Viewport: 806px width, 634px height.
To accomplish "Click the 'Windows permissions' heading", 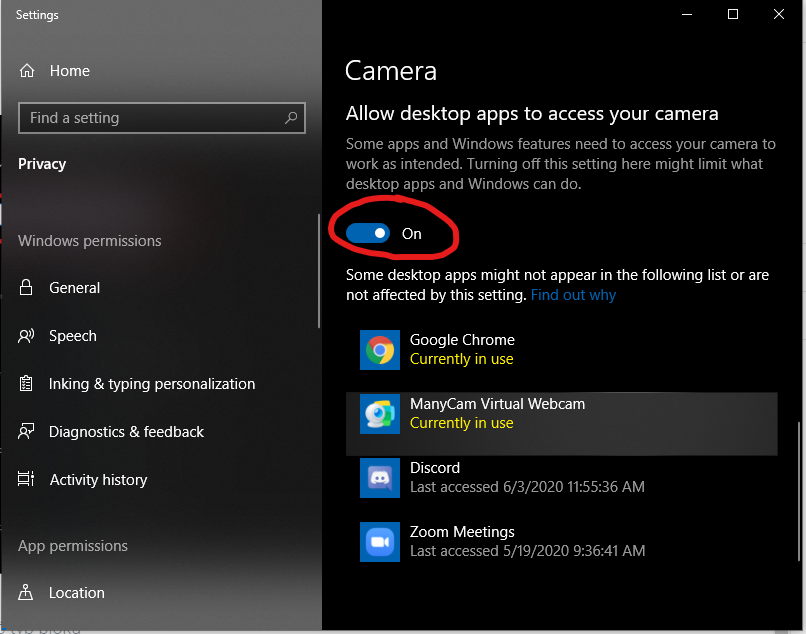I will (x=89, y=241).
